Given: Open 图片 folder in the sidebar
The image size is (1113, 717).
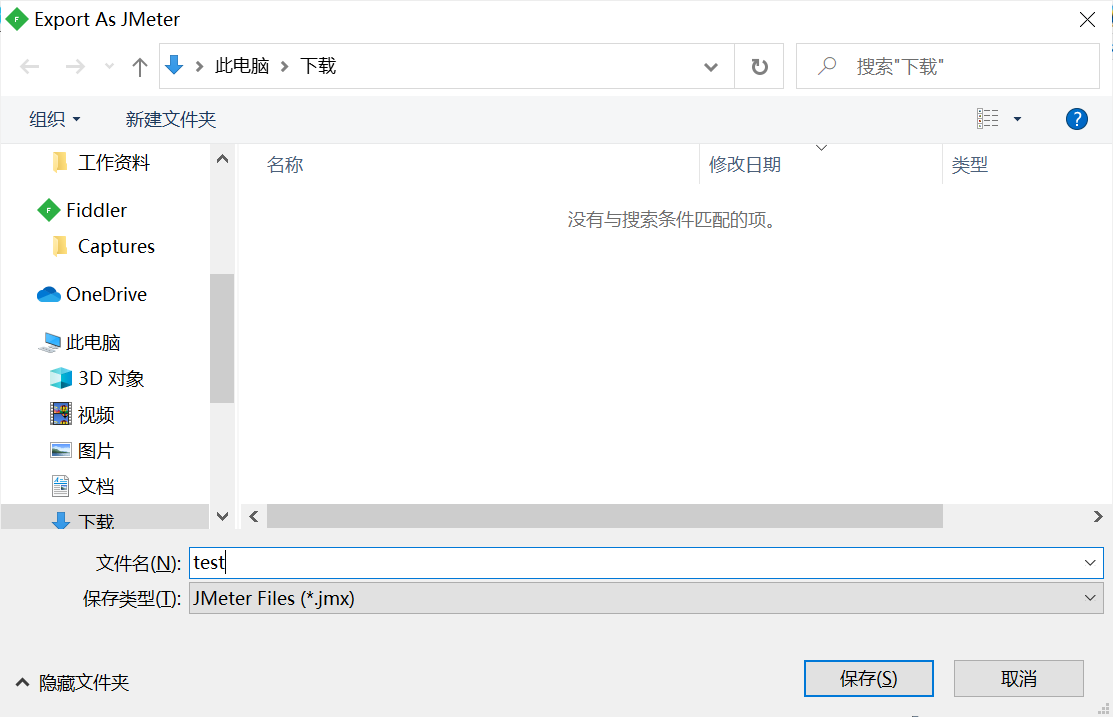Looking at the screenshot, I should pyautogui.click(x=96, y=450).
